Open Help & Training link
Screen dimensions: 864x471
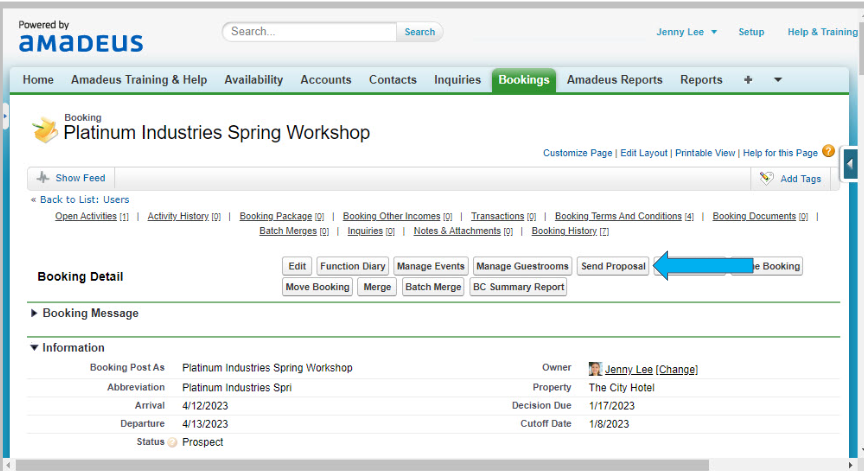823,32
